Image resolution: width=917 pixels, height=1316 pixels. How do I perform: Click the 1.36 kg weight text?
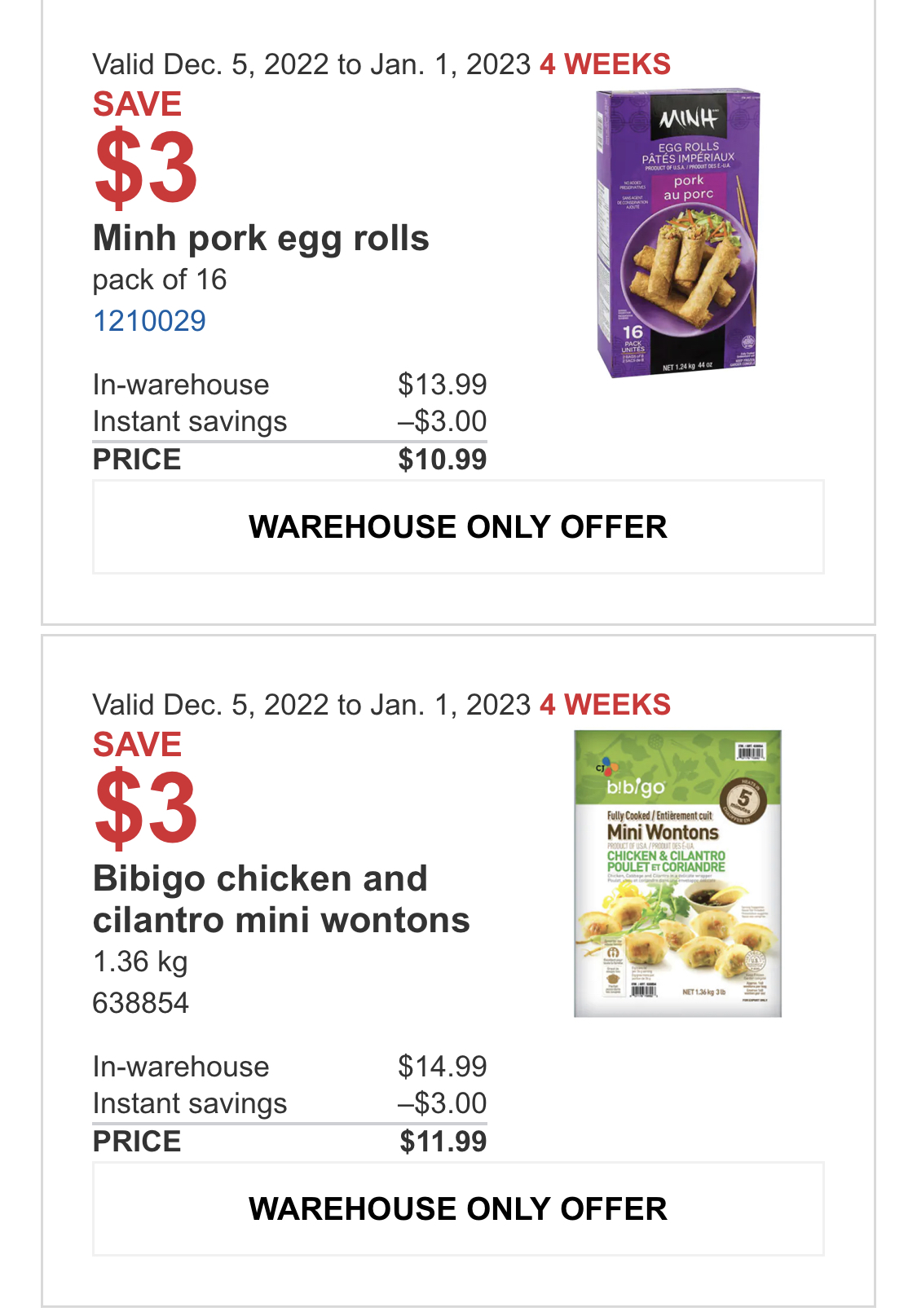pos(140,962)
